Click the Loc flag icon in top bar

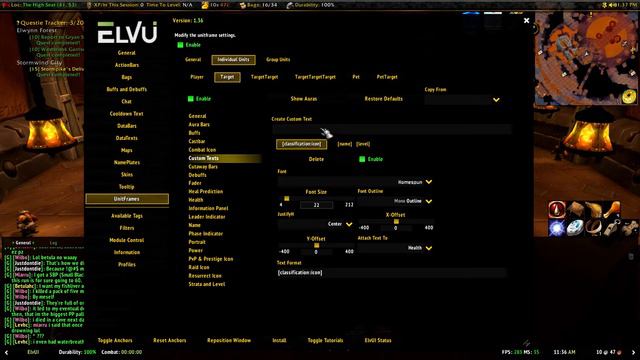click(x=5, y=5)
